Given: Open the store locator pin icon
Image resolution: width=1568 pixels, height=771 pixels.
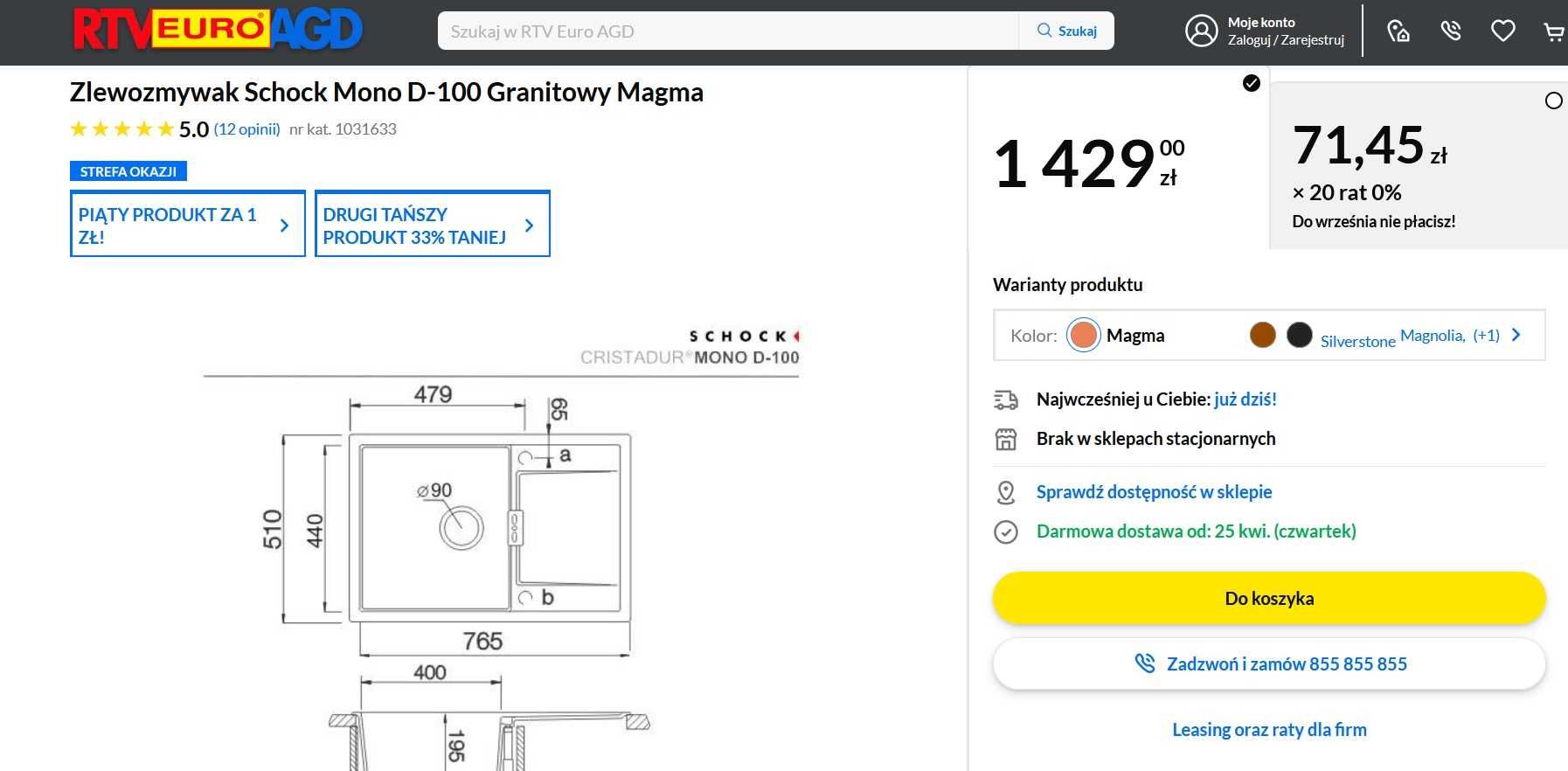Looking at the screenshot, I should pos(1398,31).
